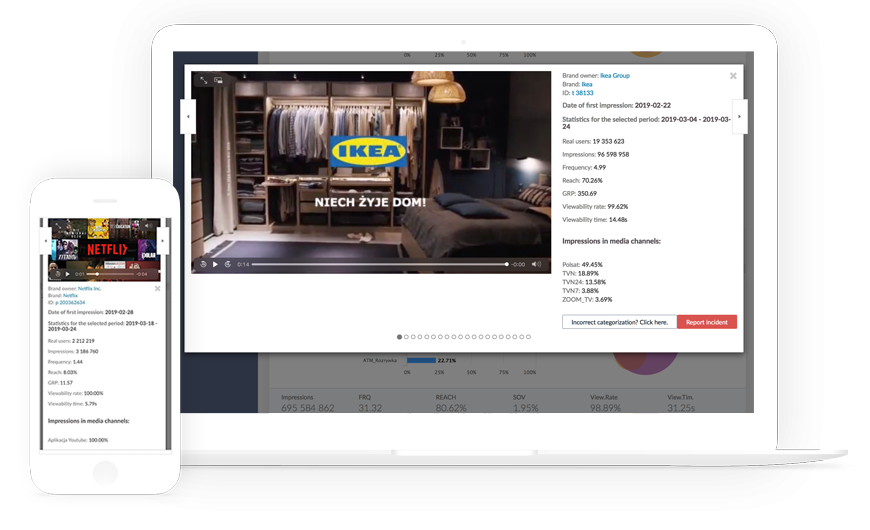The image size is (870, 530).
Task: Rewind the IKEA video a few seconds
Action: pyautogui.click(x=204, y=264)
